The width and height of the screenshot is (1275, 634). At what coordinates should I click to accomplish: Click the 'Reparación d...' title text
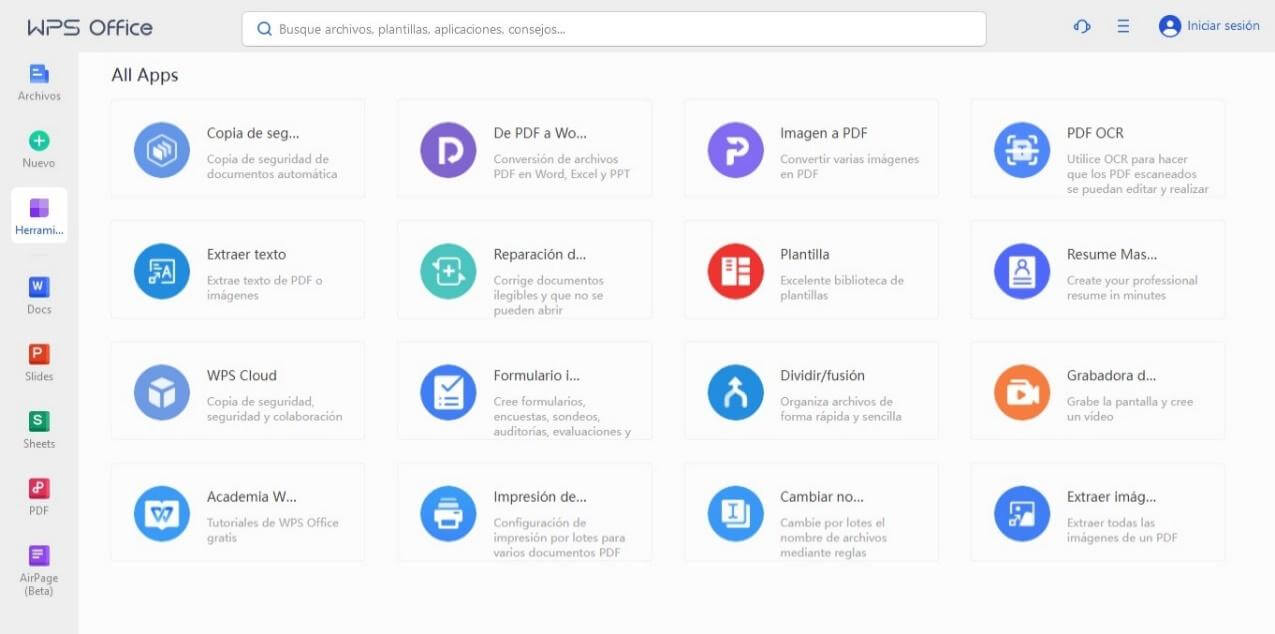540,254
